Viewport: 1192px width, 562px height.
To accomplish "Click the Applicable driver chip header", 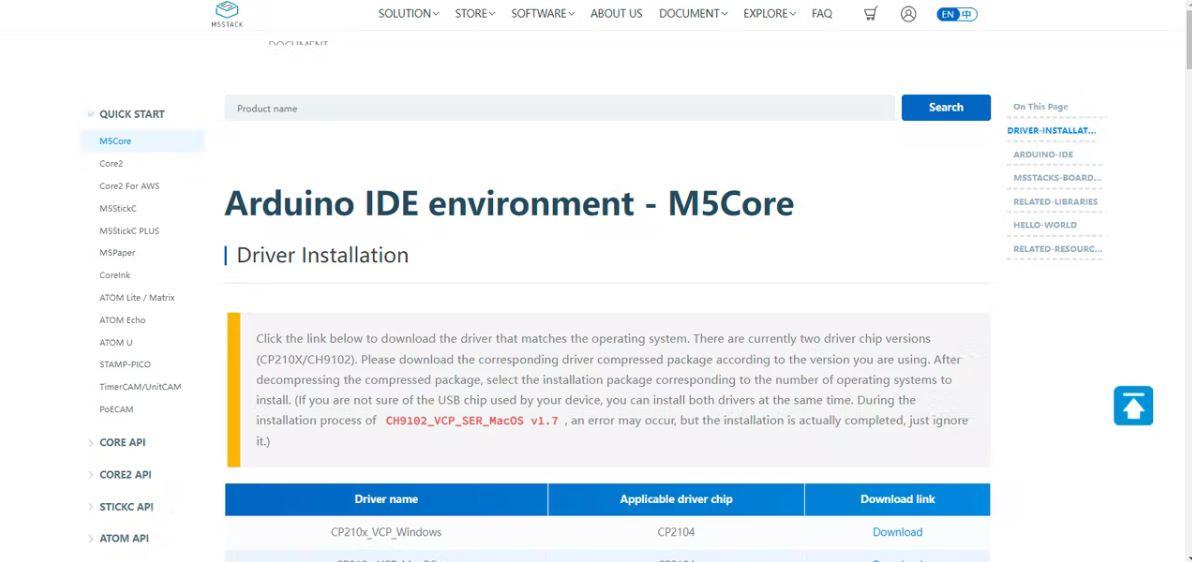I will click(x=676, y=500).
